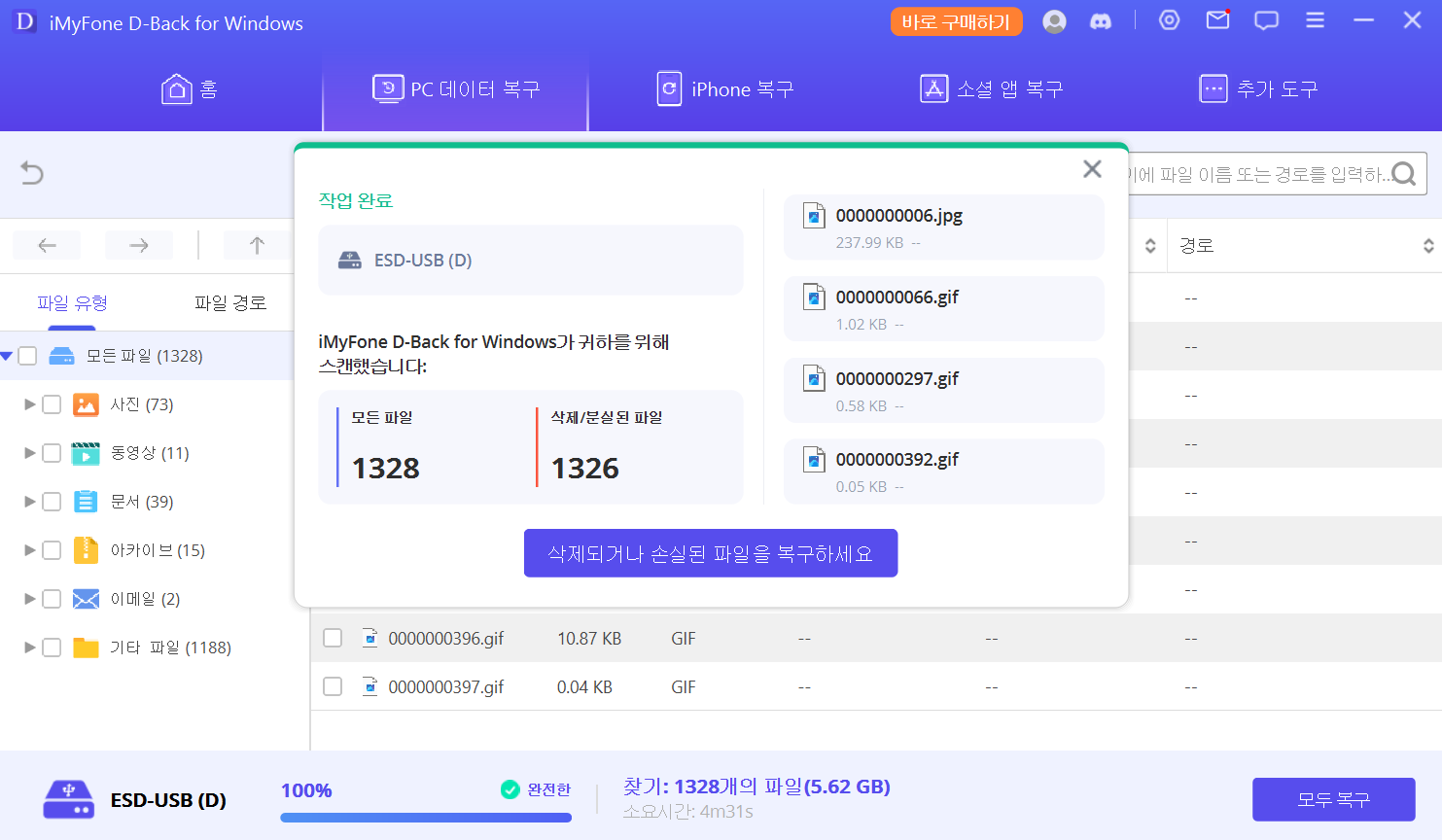1442x840 pixels.
Task: Check the 이메일 (2) checkbox
Action: (x=52, y=599)
